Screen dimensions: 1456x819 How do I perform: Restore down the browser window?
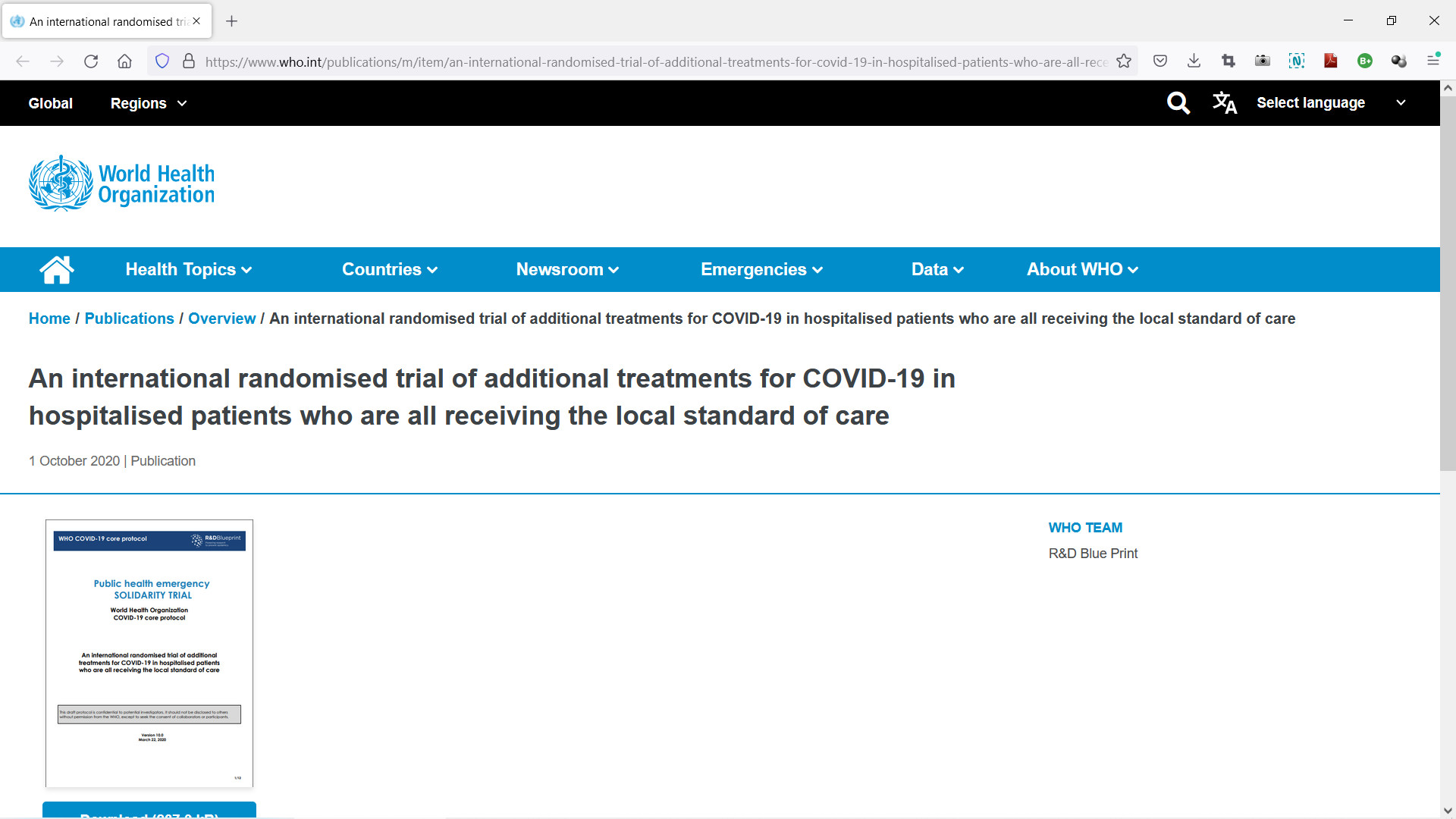1391,20
